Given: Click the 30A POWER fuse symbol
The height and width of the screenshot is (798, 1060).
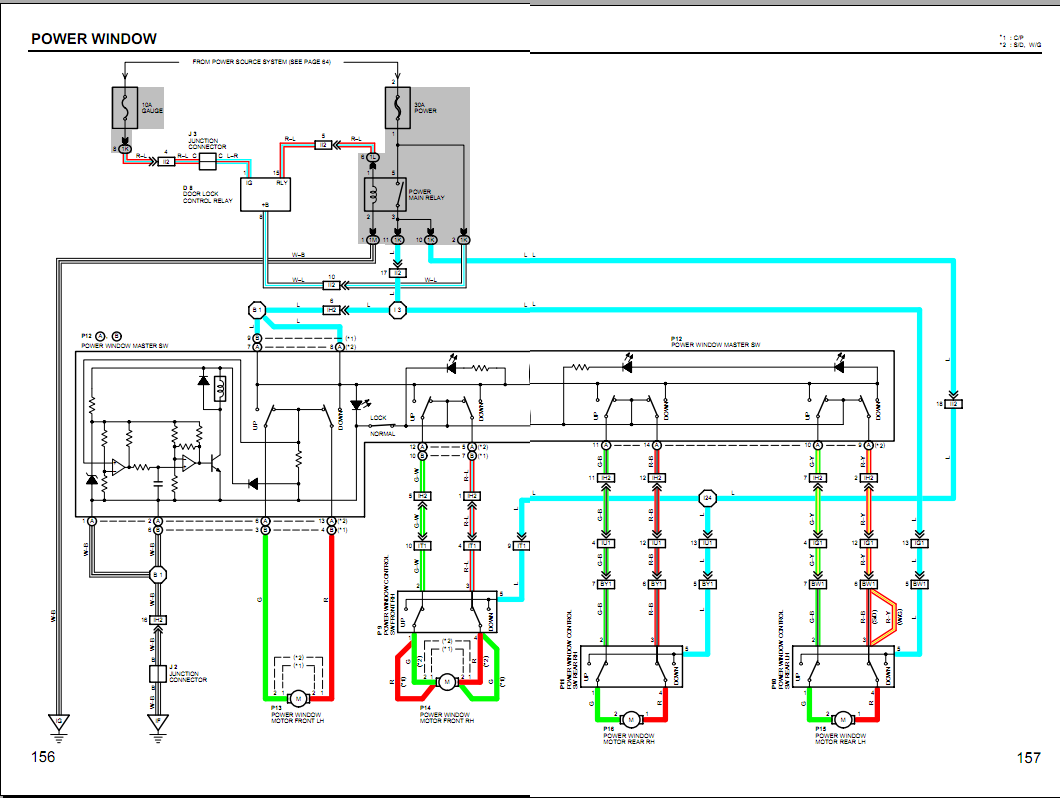Looking at the screenshot, I should [x=398, y=107].
